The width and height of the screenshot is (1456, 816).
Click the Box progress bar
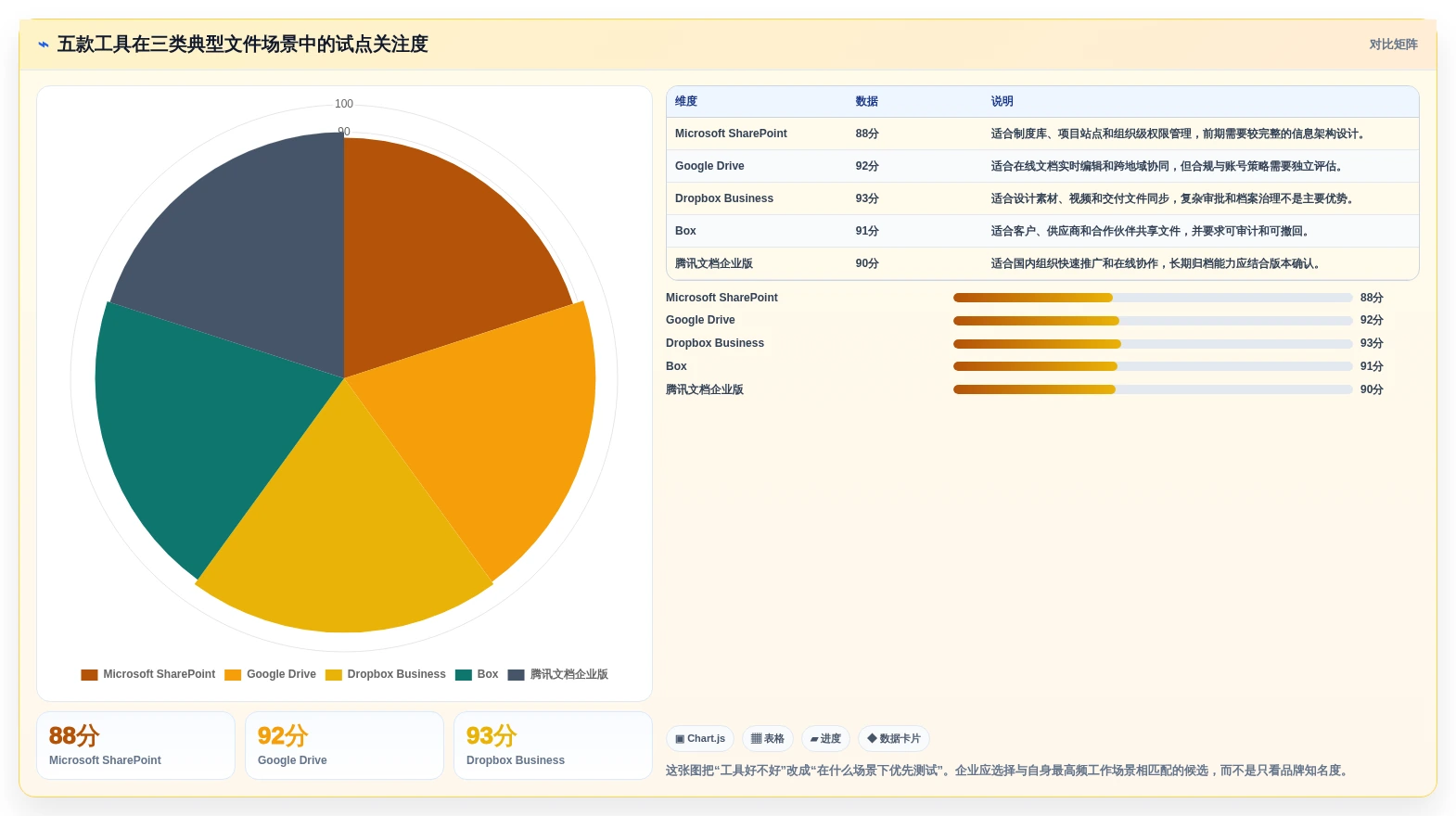point(1153,366)
